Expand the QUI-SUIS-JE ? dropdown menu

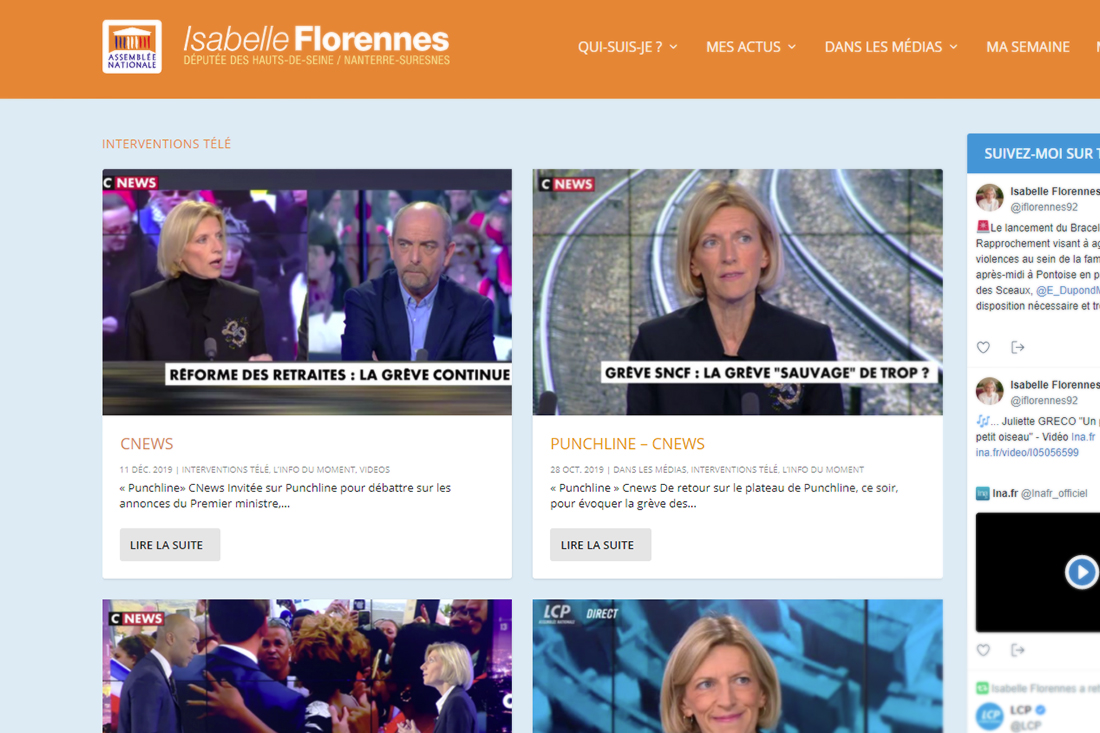[x=627, y=47]
